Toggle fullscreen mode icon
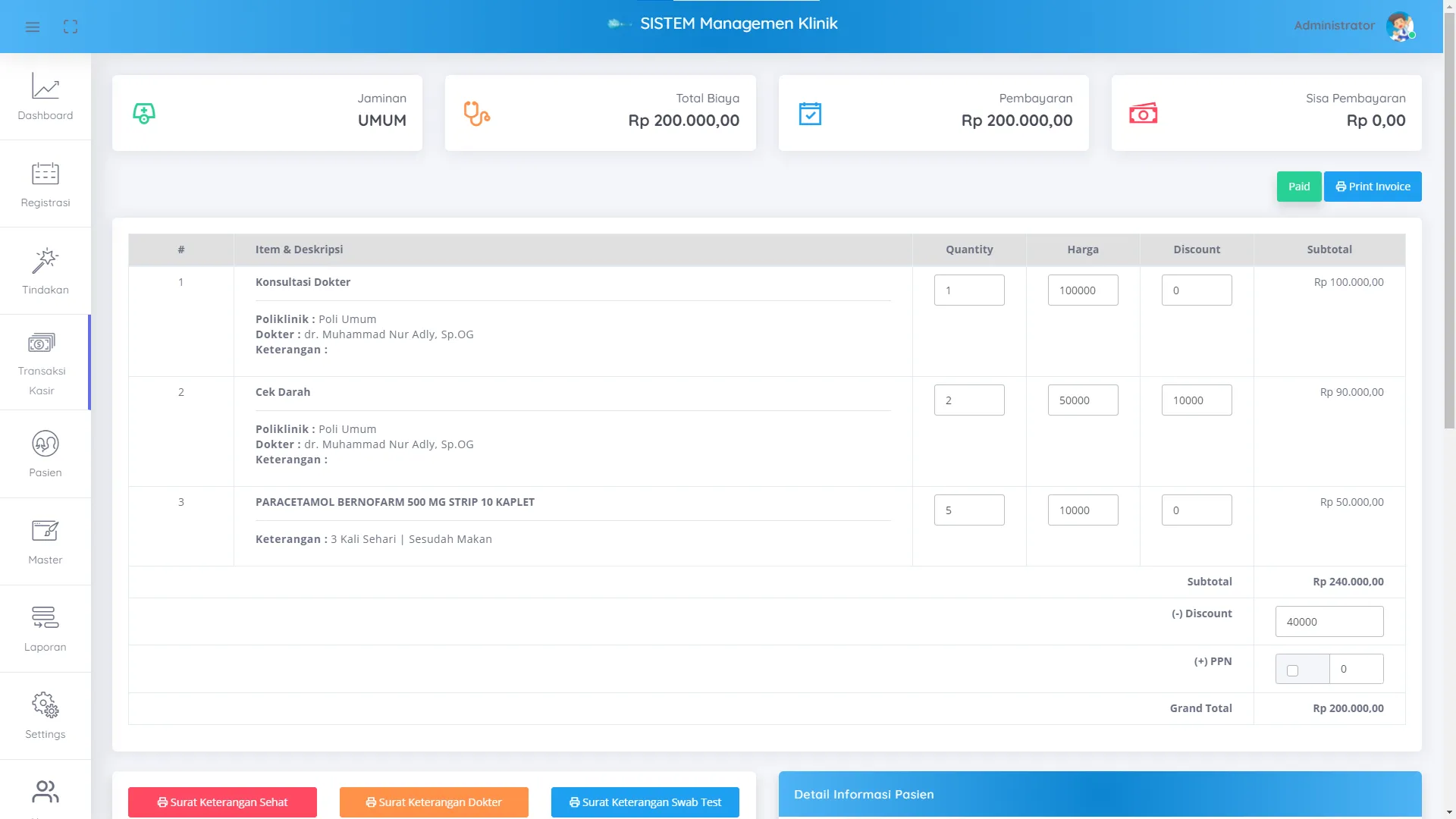The height and width of the screenshot is (819, 1456). coord(71,27)
